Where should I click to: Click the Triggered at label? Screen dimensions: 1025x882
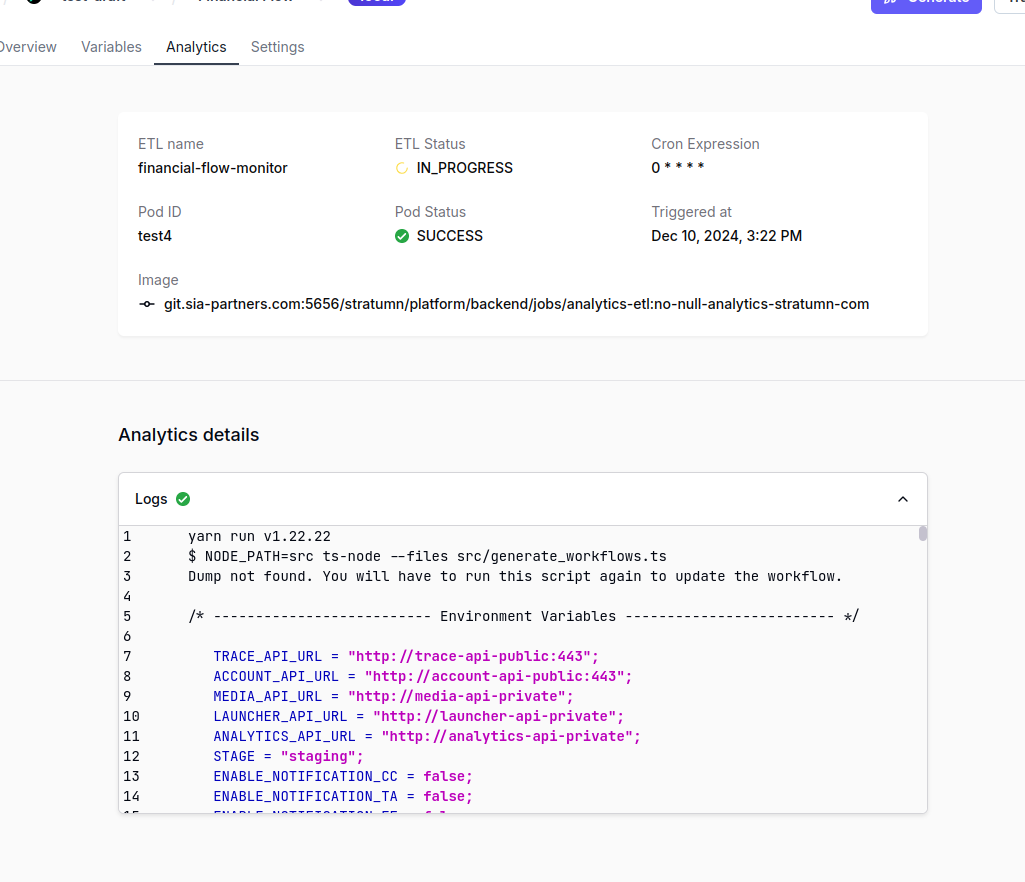point(692,212)
